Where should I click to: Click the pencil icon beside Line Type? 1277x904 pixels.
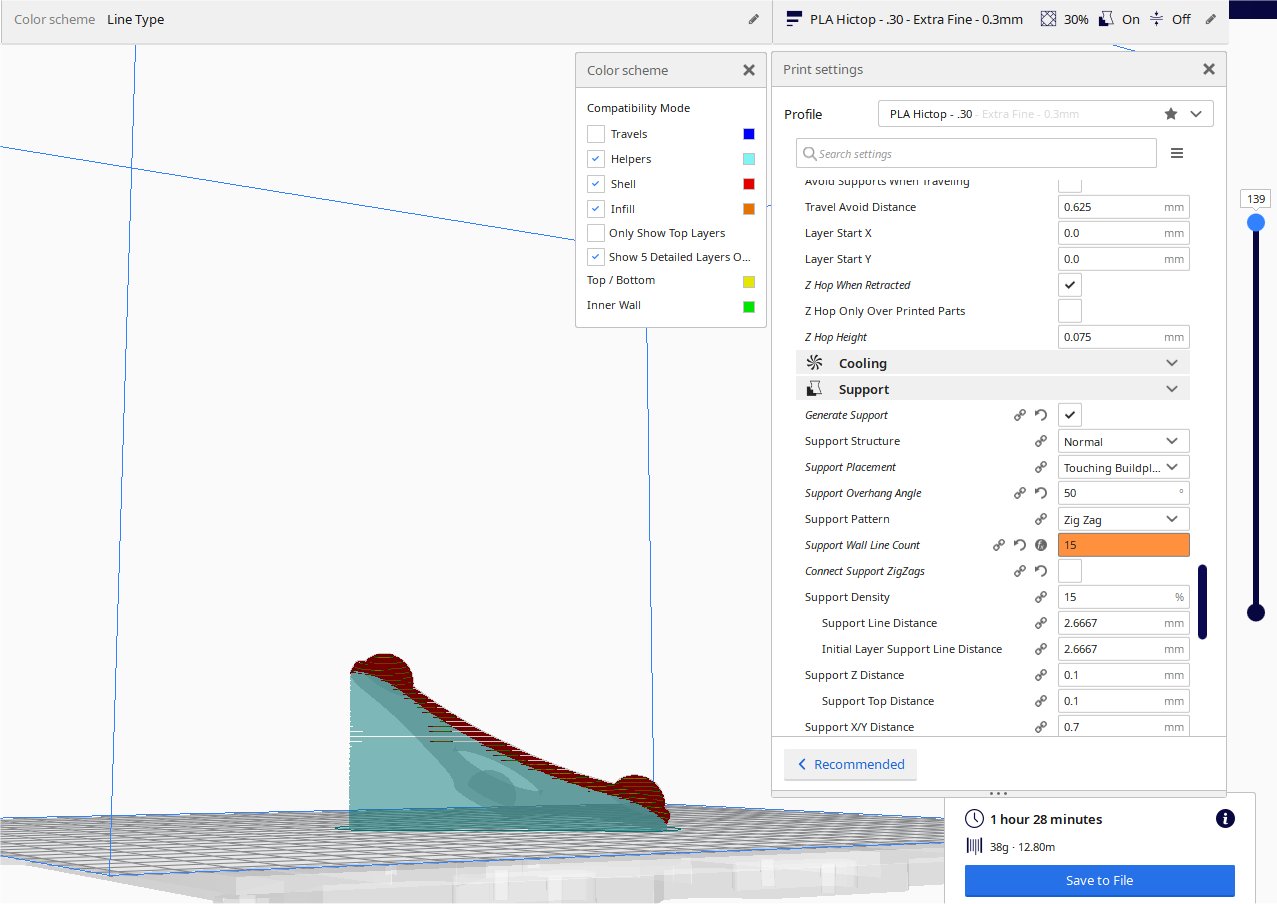[x=753, y=19]
